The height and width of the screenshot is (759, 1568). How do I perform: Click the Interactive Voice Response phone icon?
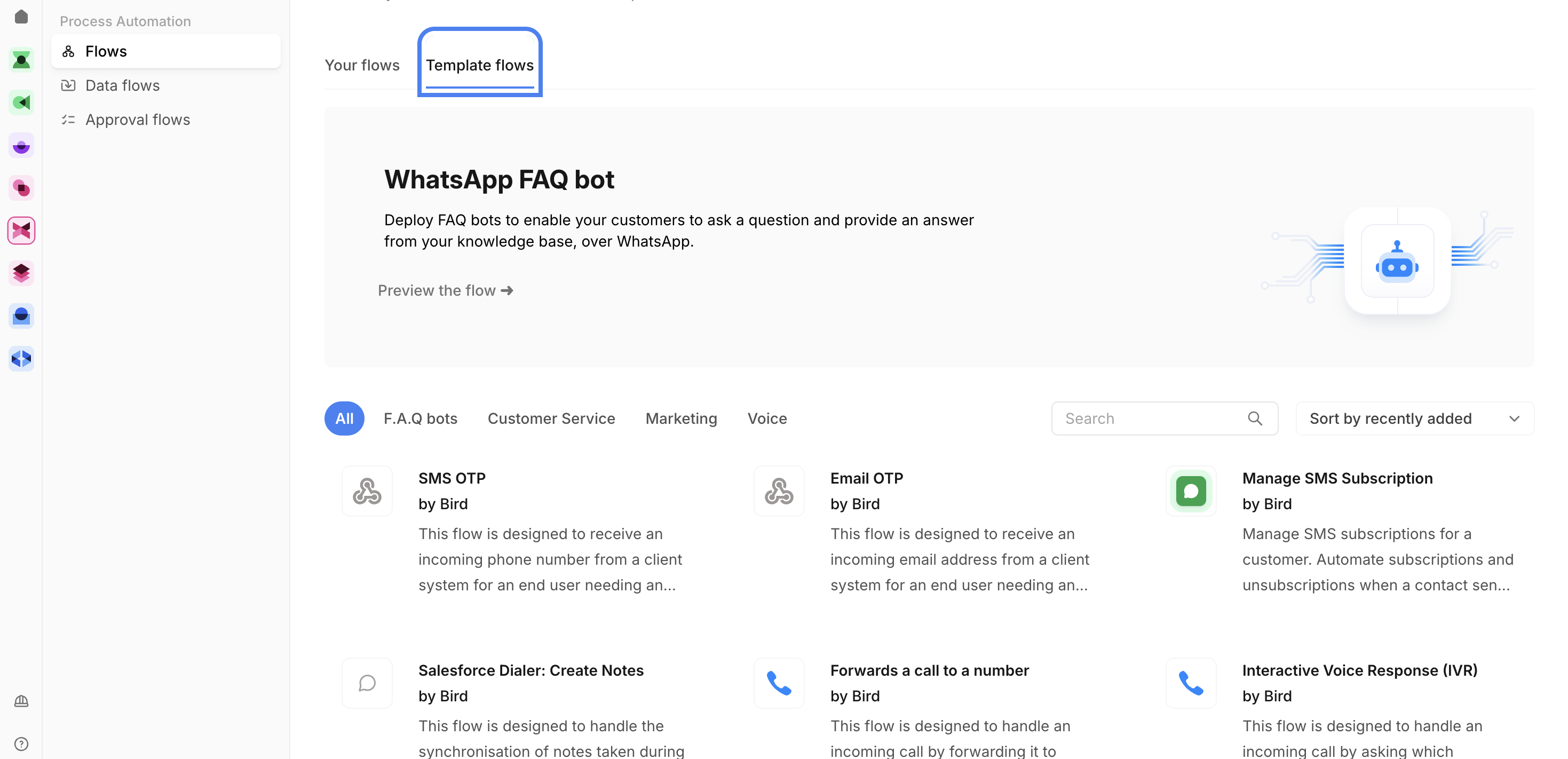click(1191, 683)
